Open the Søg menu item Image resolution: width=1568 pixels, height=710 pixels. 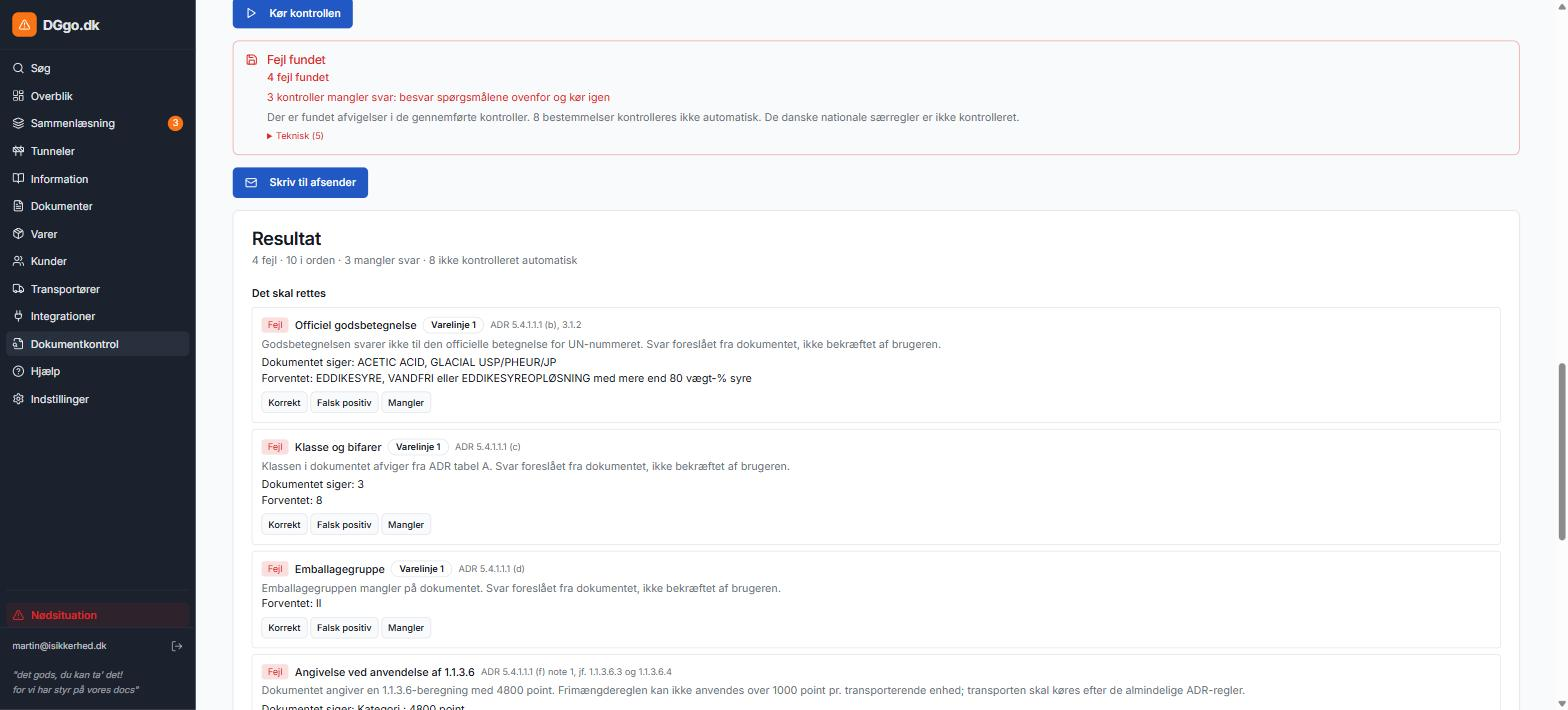98,68
